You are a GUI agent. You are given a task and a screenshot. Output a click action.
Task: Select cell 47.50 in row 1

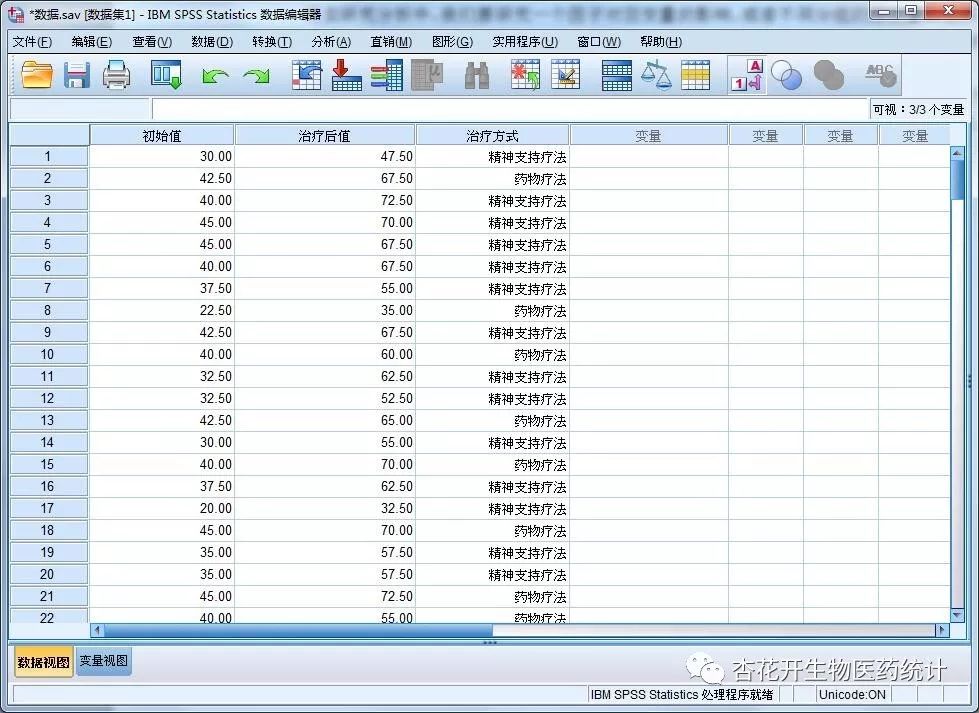click(x=325, y=156)
